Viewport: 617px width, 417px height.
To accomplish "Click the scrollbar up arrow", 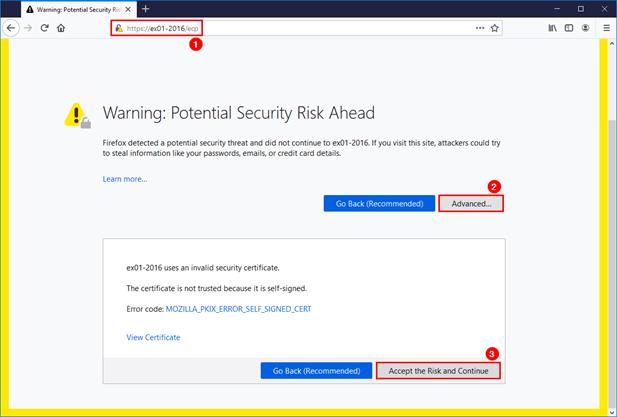I will [x=612, y=42].
